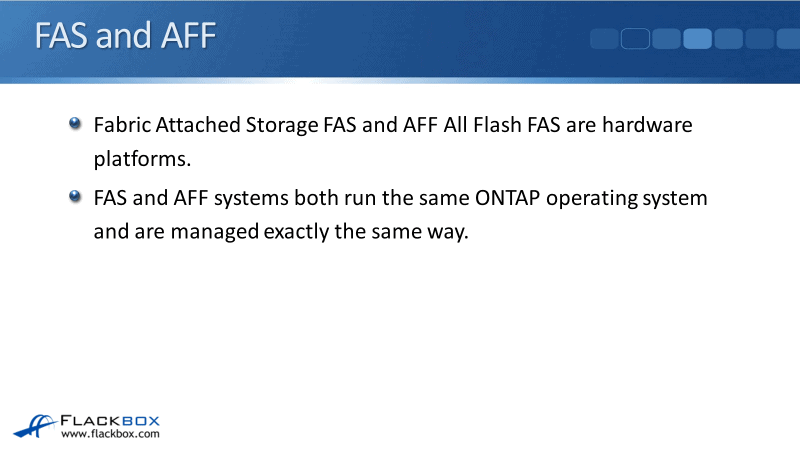Click the square right of the outlined one
The width and height of the screenshot is (800, 450).
coord(667,39)
